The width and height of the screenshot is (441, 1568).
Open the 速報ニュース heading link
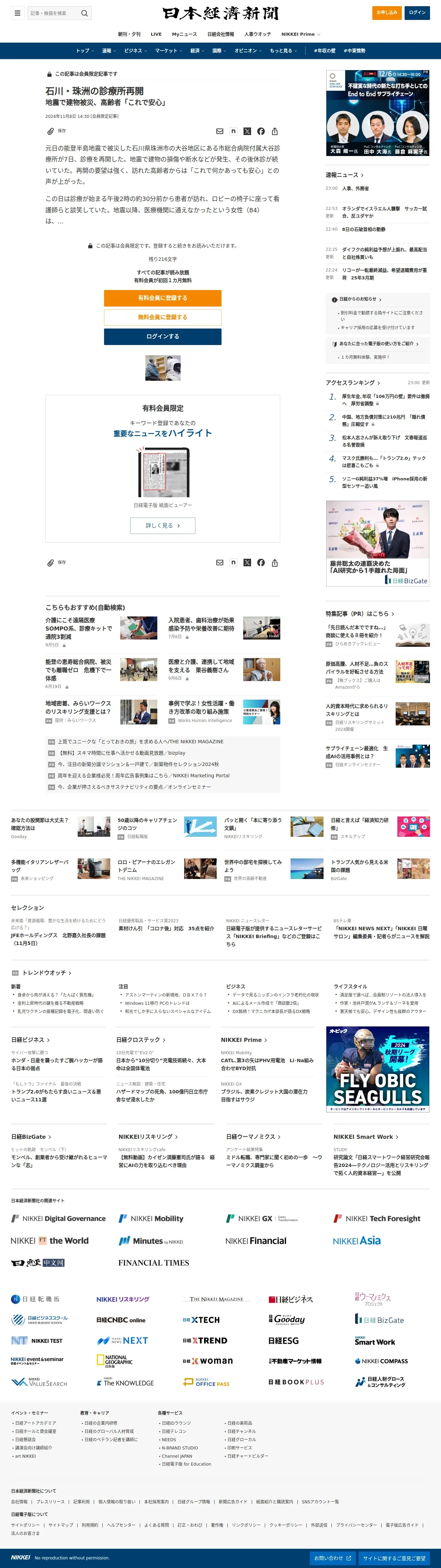coord(344,175)
